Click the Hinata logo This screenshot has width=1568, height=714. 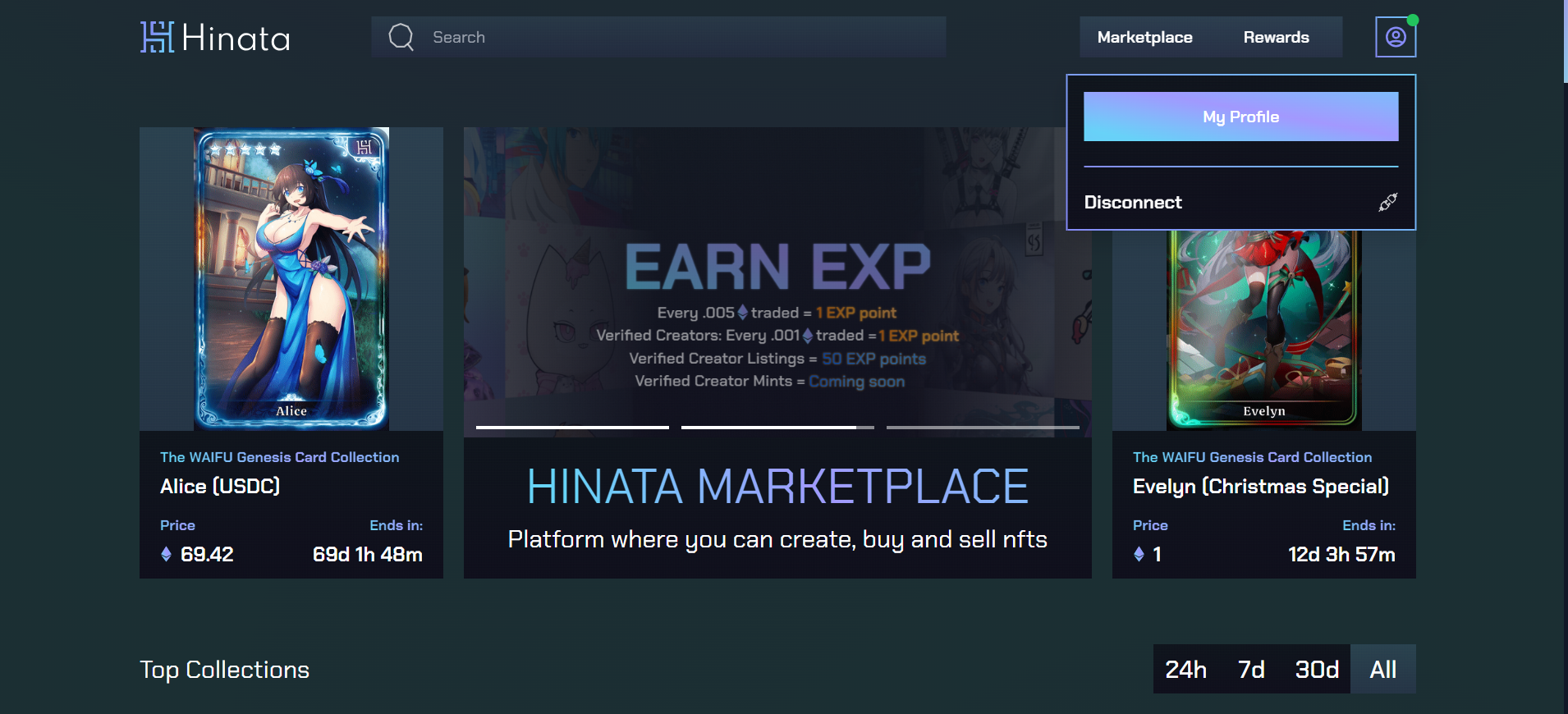coord(215,37)
